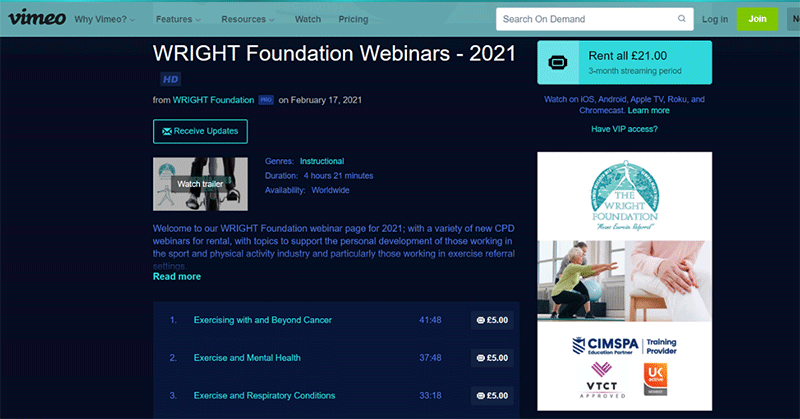Expand the Resources menu

[247, 19]
